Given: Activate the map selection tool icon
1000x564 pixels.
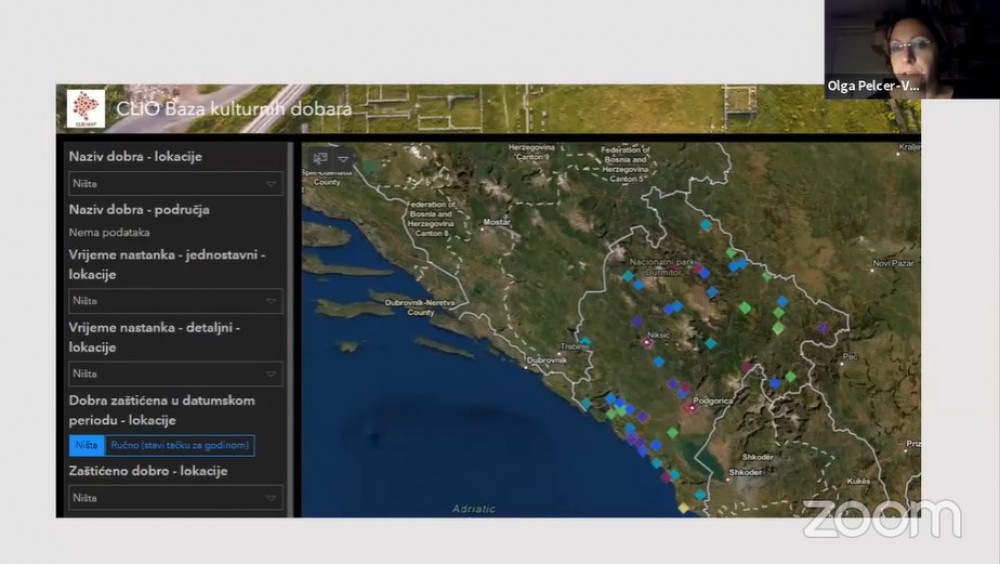Looking at the screenshot, I should point(321,158).
